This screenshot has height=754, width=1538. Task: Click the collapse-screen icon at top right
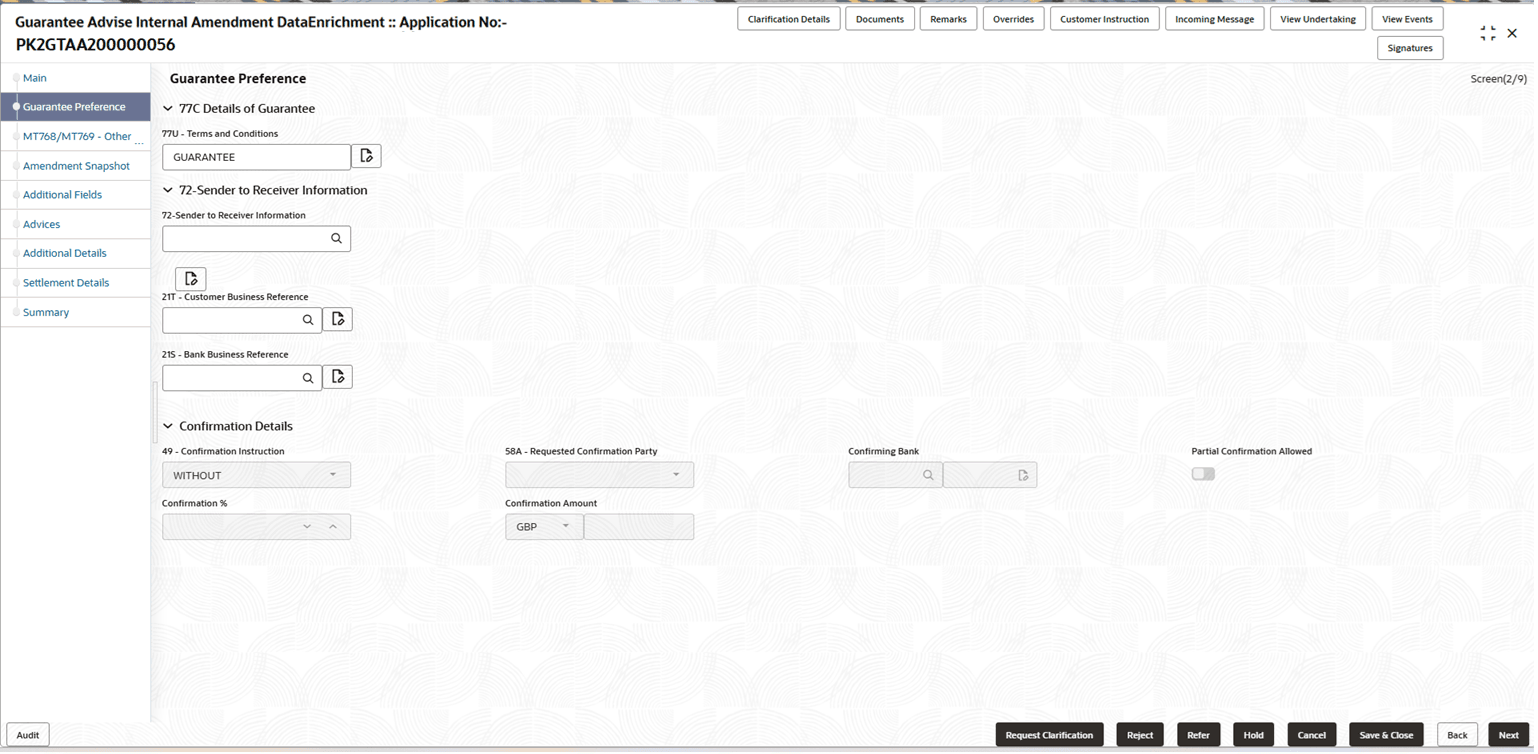click(x=1488, y=32)
